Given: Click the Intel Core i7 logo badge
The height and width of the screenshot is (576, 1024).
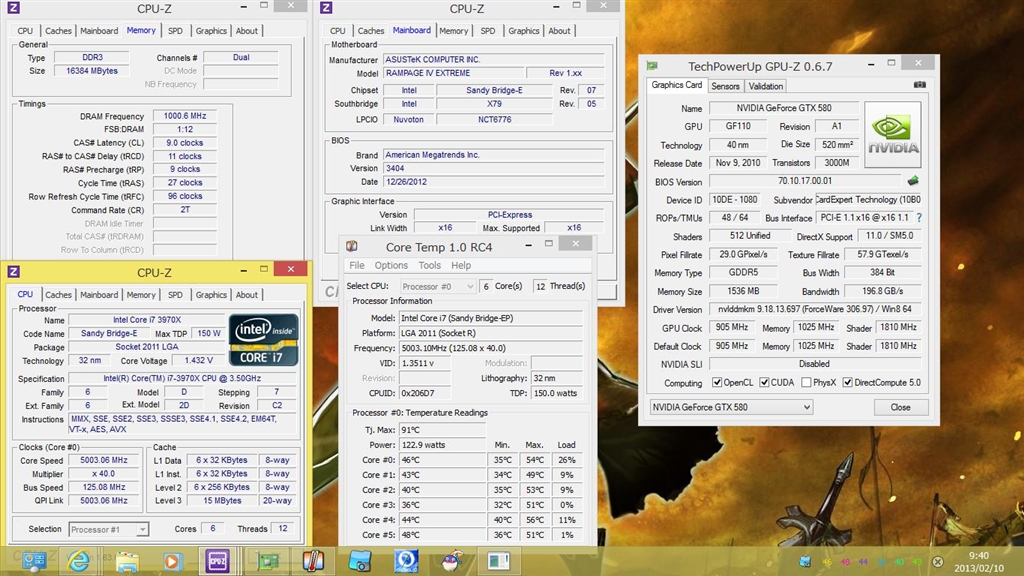Looking at the screenshot, I should pyautogui.click(x=264, y=340).
